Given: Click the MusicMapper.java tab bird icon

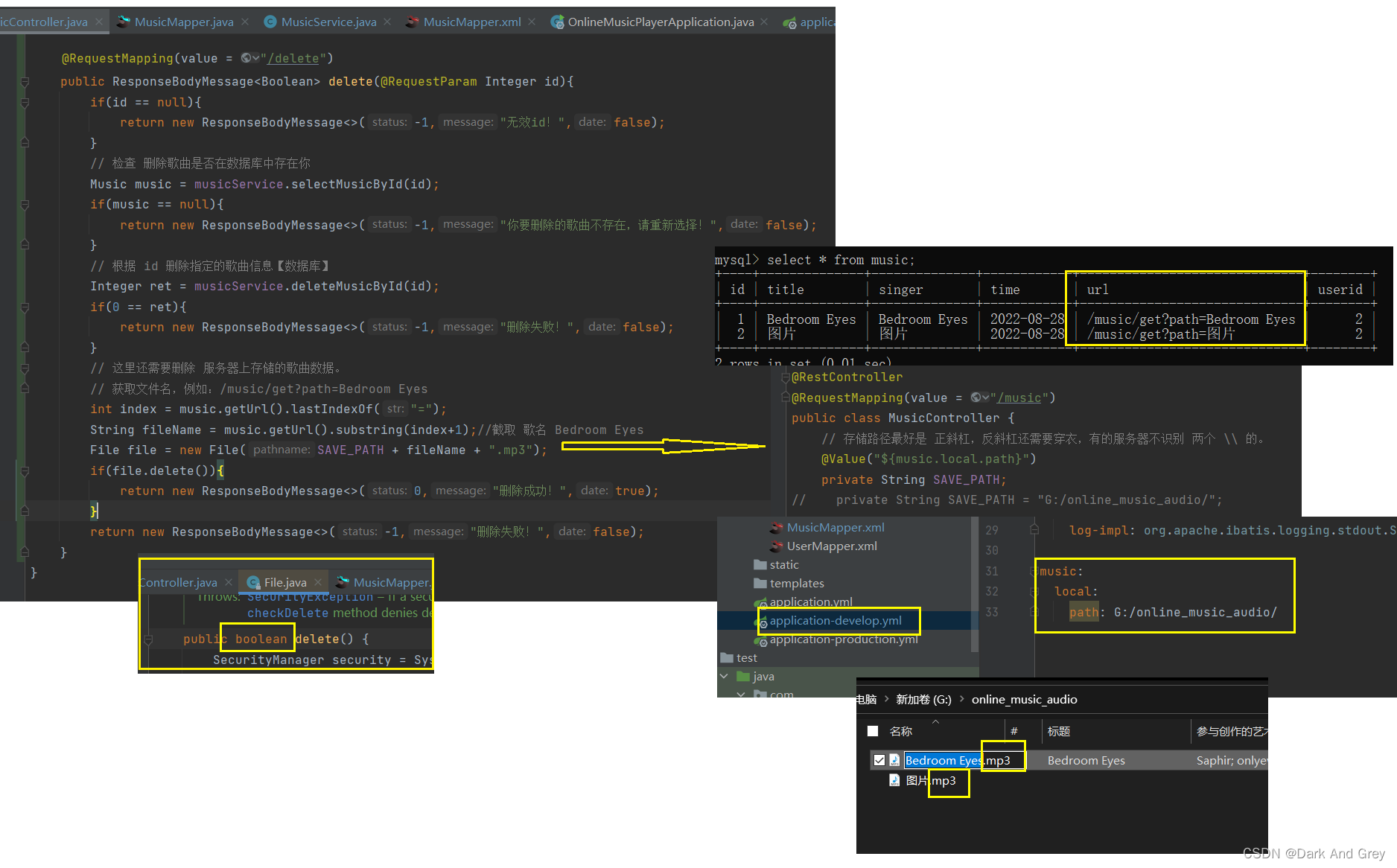Looking at the screenshot, I should pos(124,22).
